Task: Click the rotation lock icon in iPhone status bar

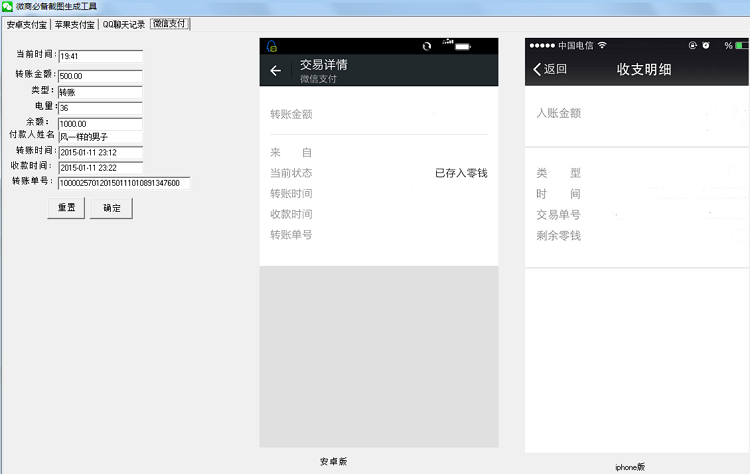Action: tap(692, 45)
